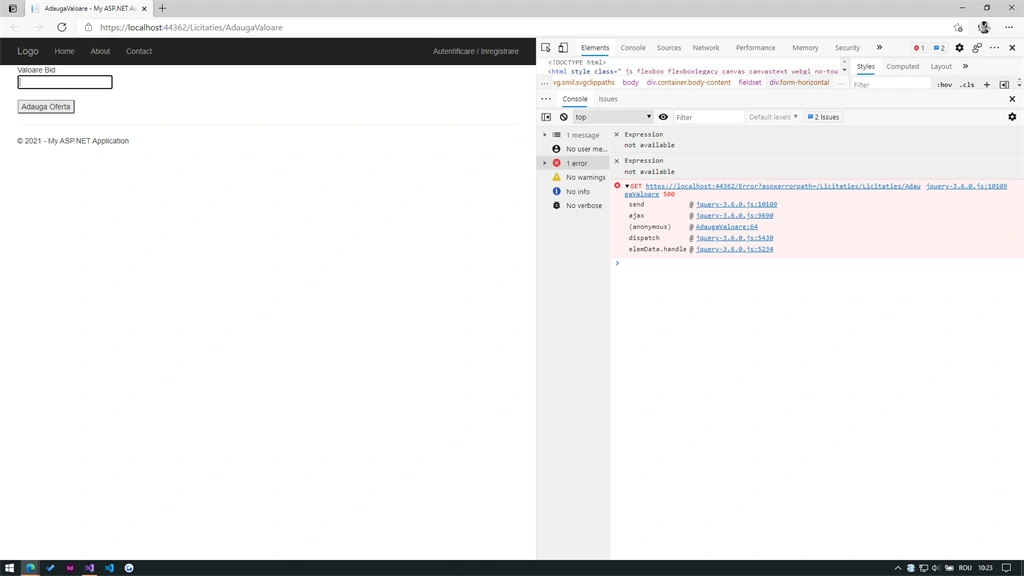The height and width of the screenshot is (576, 1024).
Task: Show more DevTools tabs chevron
Action: [879, 48]
